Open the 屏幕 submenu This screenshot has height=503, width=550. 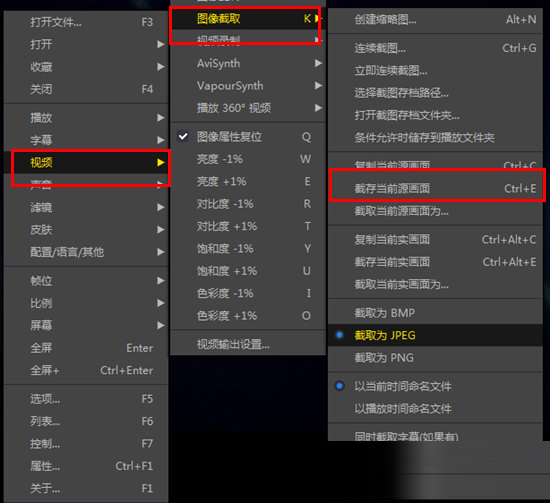click(86, 325)
